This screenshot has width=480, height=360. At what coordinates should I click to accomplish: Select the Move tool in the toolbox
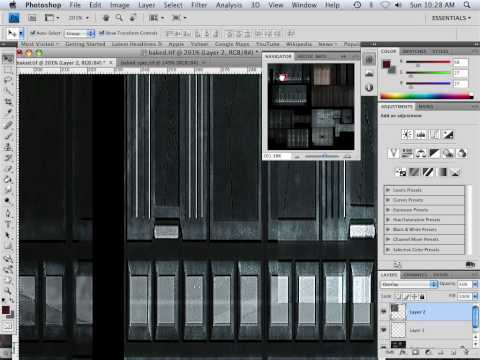[x=7, y=59]
